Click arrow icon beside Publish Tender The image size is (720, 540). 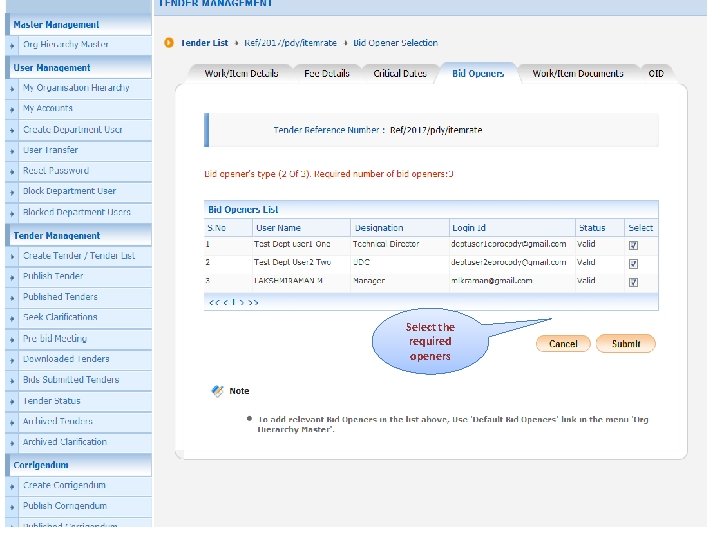tap(12, 277)
